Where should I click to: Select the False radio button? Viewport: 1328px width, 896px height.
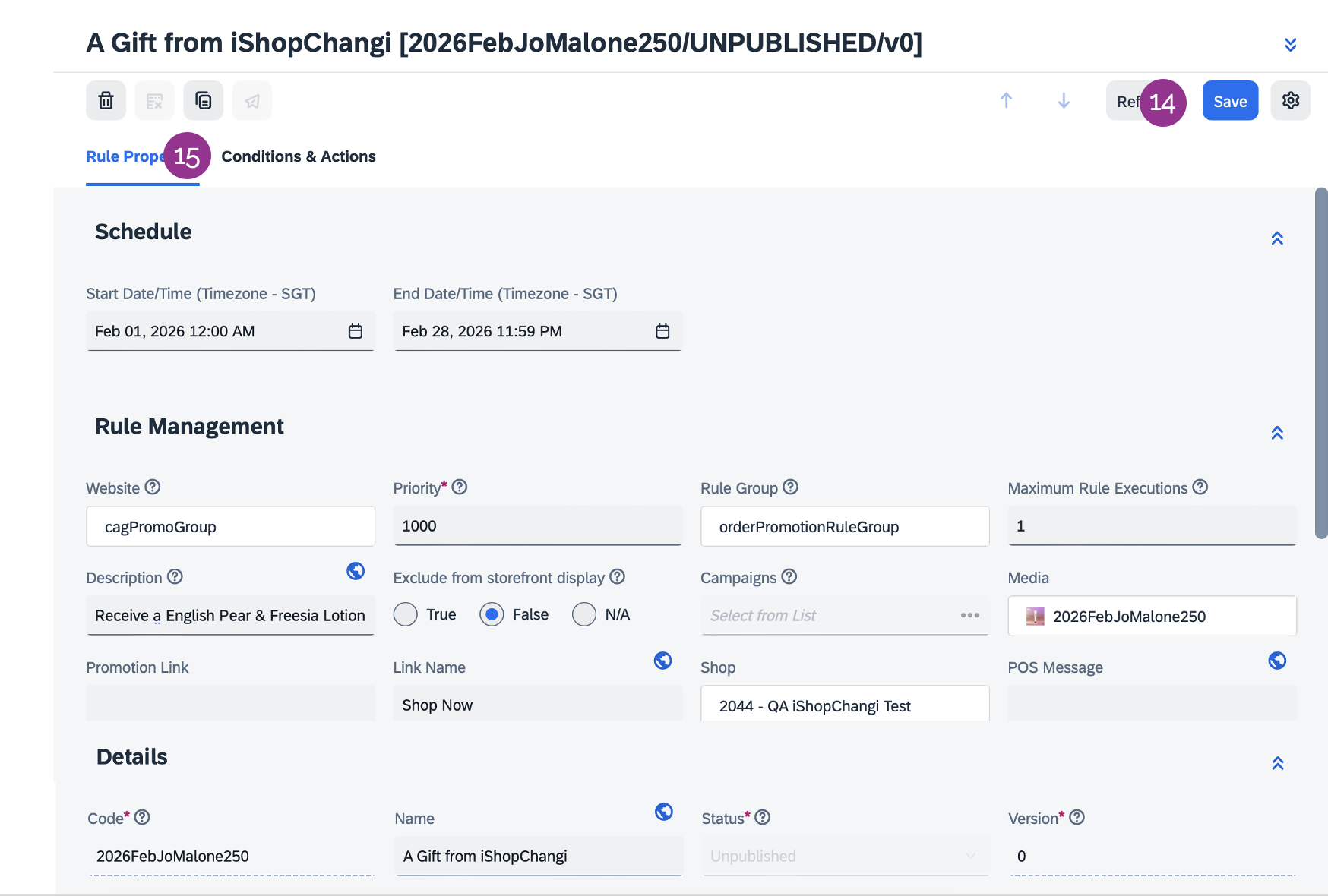tap(492, 614)
